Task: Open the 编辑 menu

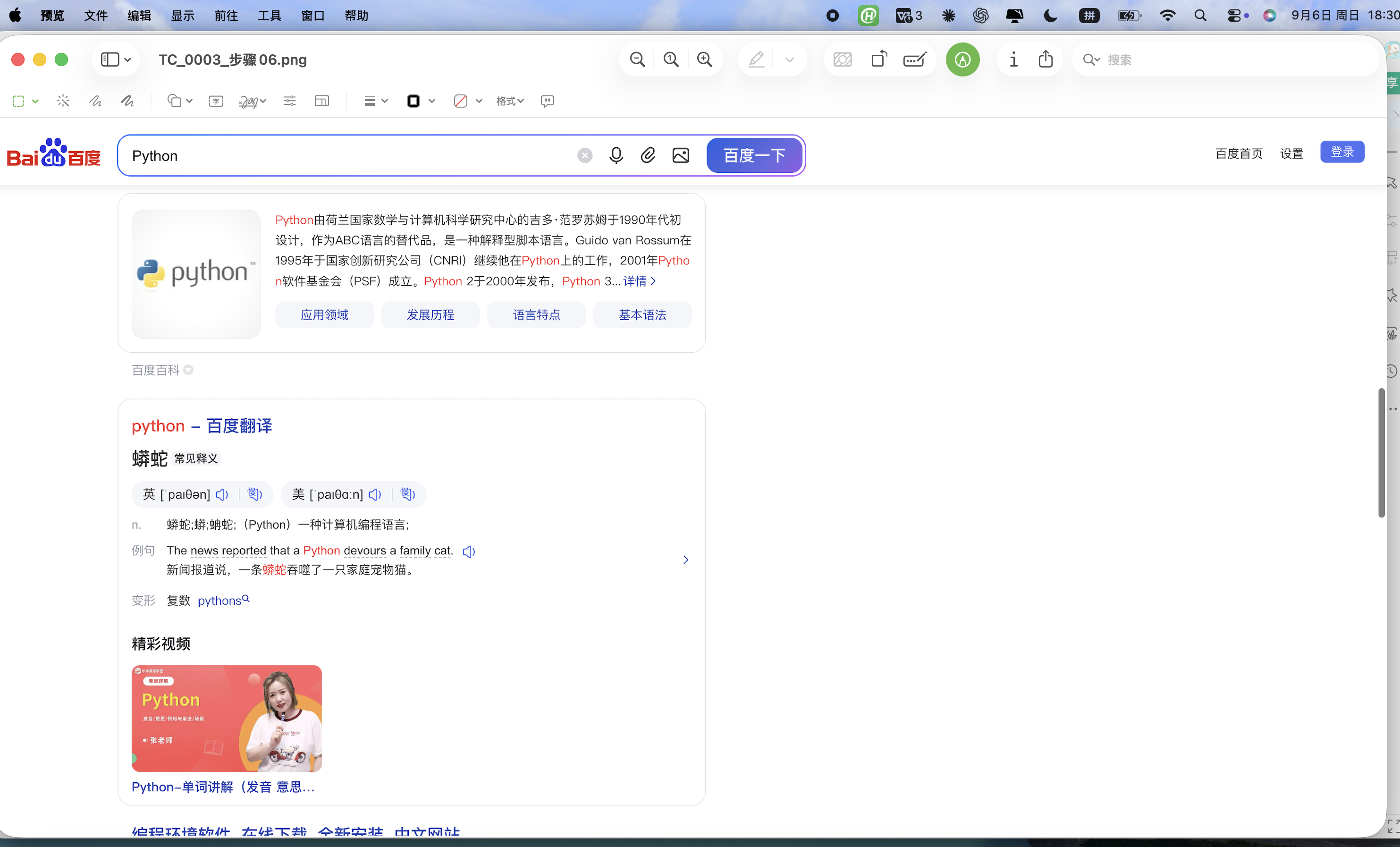Action: click(139, 16)
